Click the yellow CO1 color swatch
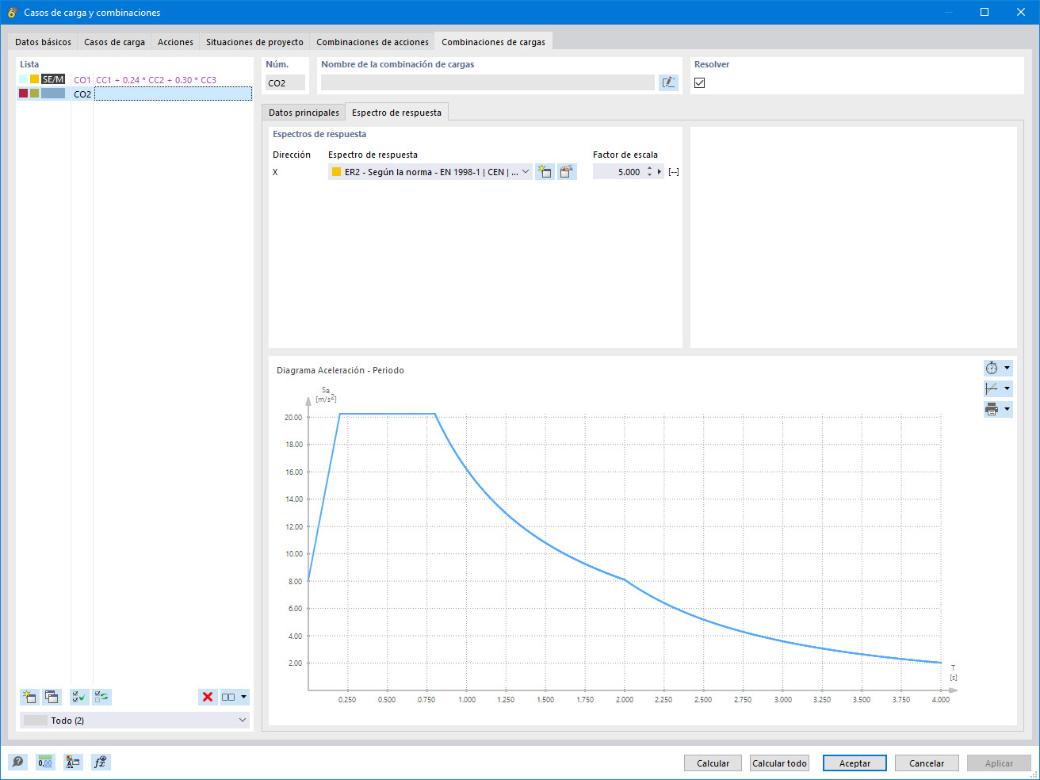The height and width of the screenshot is (780, 1040). click(34, 79)
